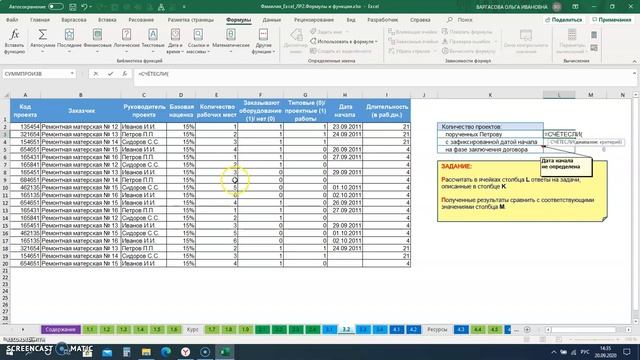Switch to the Page Layout (Разметка страницы) tab
This screenshot has width=640, height=360.
click(x=190, y=20)
